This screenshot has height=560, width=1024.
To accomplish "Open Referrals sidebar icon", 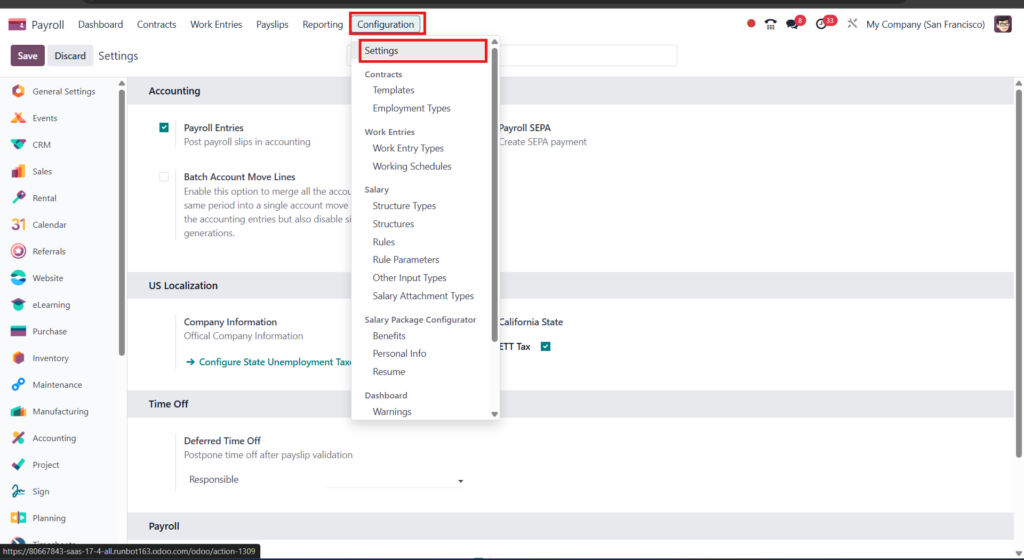I will [x=18, y=251].
